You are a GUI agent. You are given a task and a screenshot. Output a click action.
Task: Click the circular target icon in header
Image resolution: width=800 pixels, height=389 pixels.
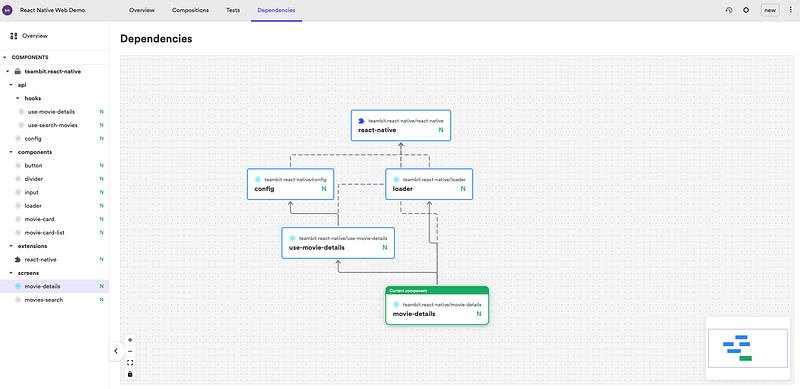coord(746,10)
